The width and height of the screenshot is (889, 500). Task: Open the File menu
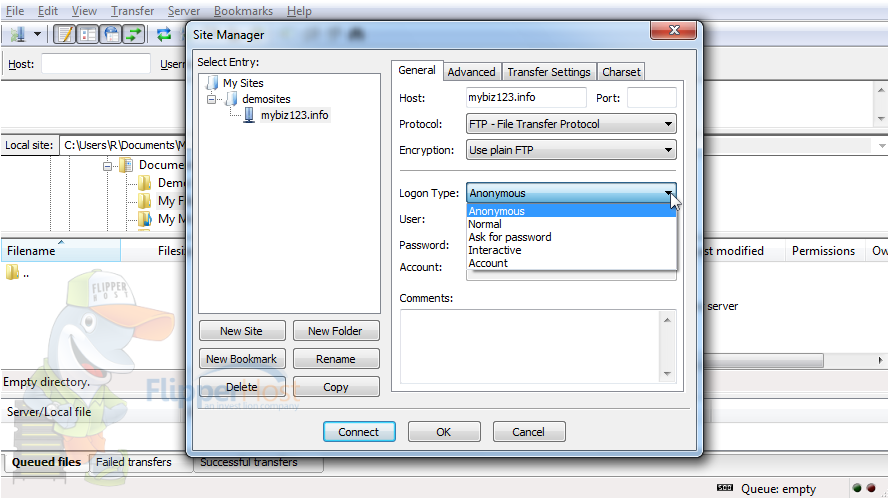[x=15, y=11]
